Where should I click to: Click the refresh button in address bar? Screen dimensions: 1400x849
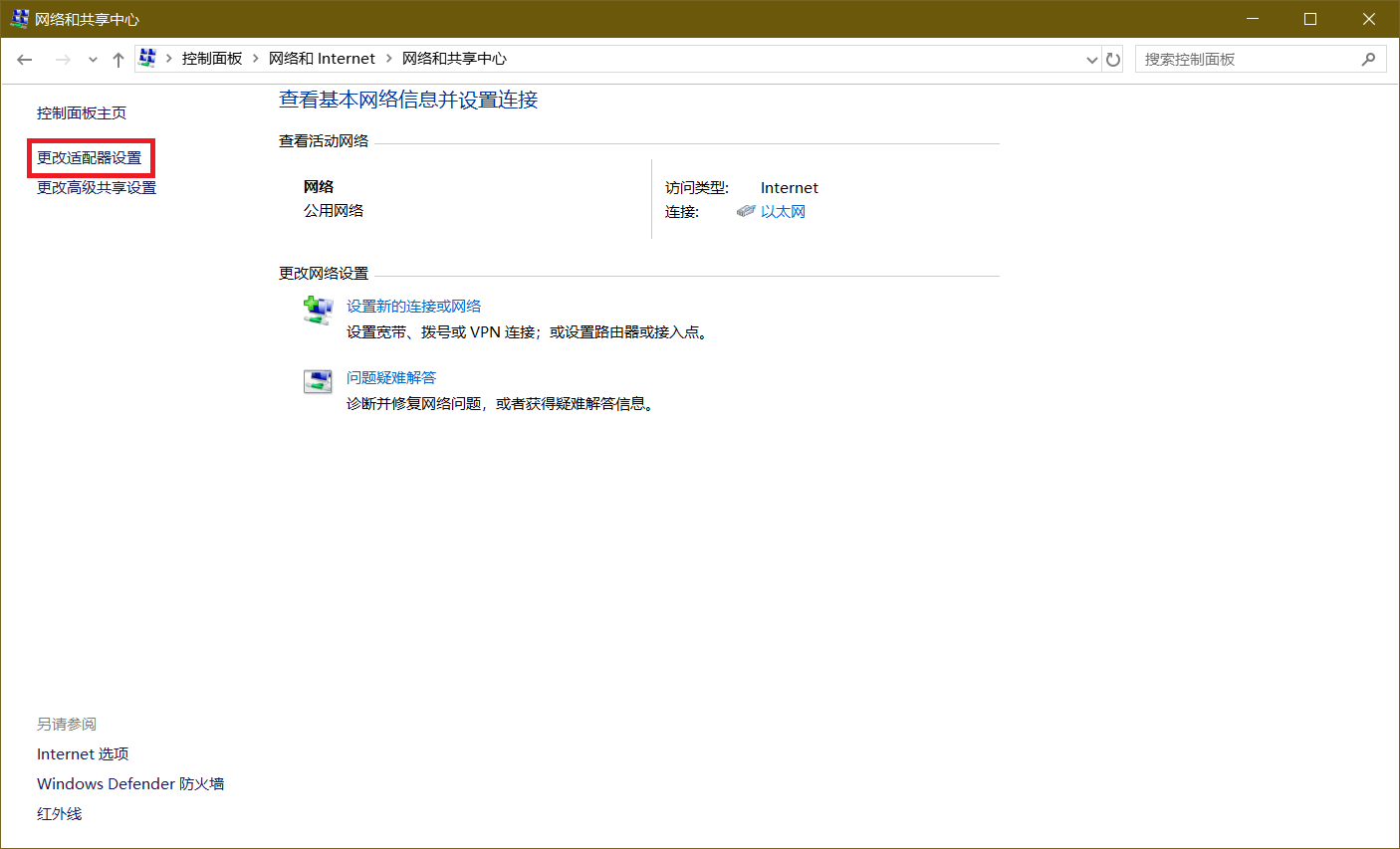1113,60
